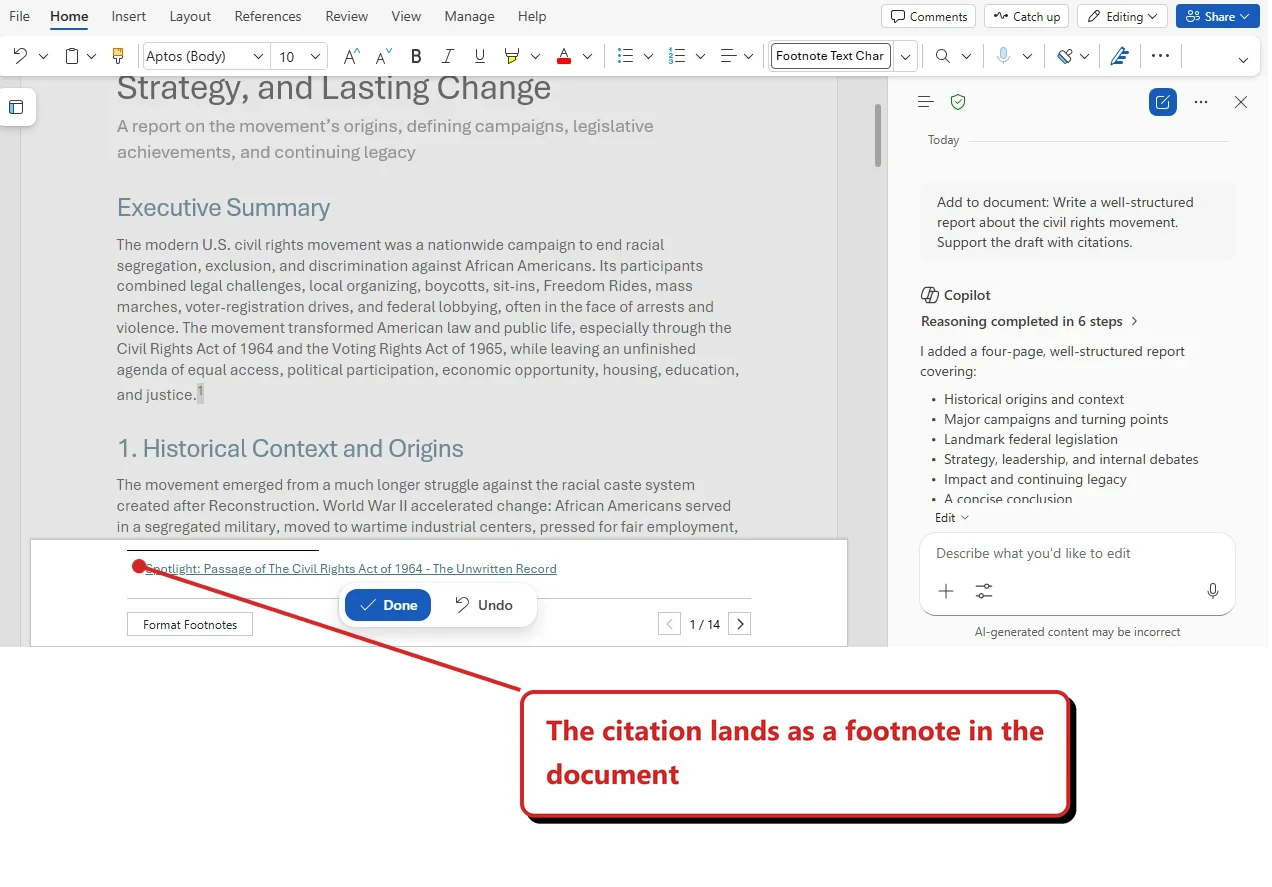The image size is (1272, 887).
Task: Click the Footnote Text Char style box
Action: [x=830, y=56]
